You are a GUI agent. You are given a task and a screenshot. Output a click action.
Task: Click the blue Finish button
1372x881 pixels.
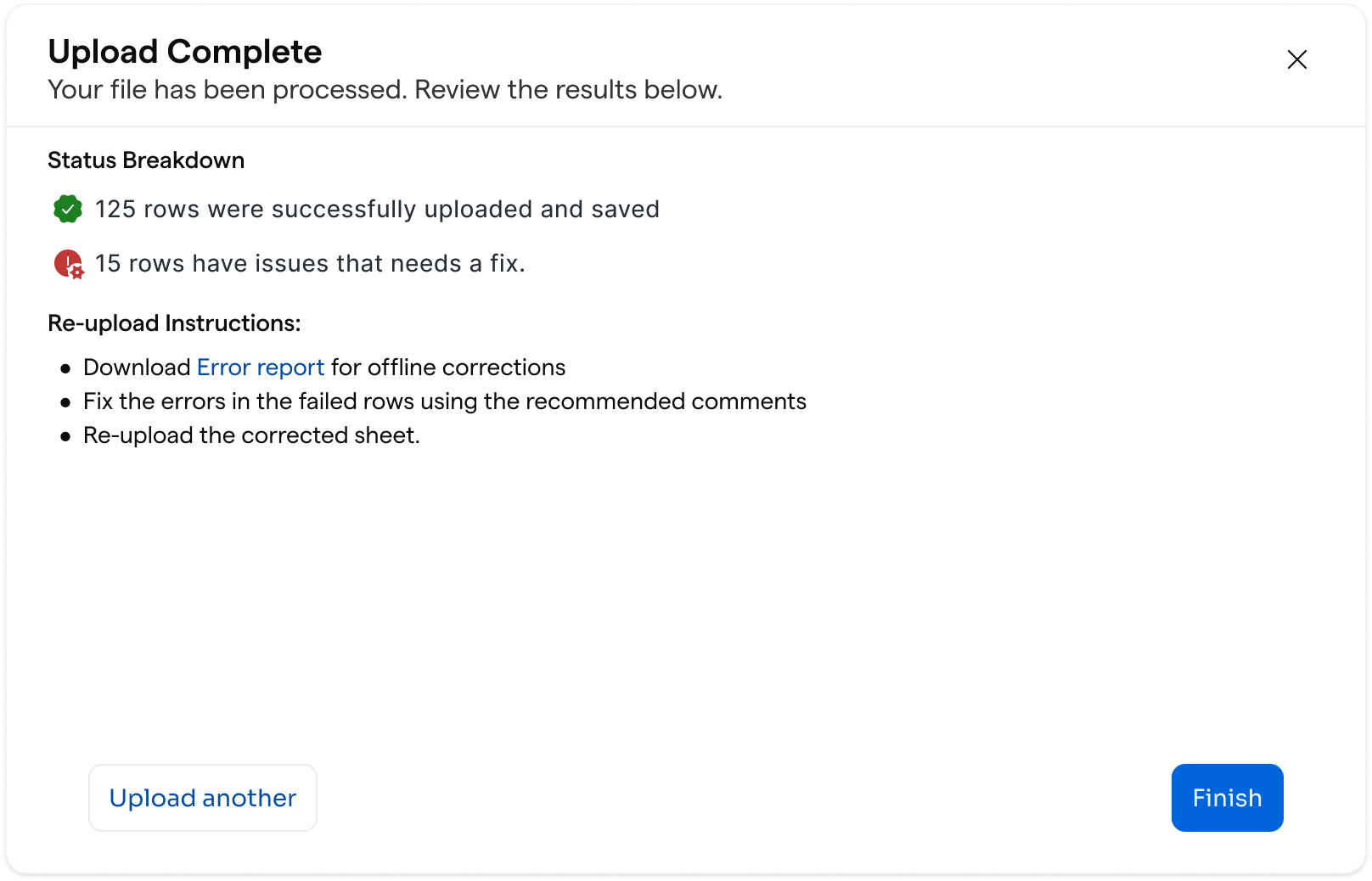[x=1227, y=798]
